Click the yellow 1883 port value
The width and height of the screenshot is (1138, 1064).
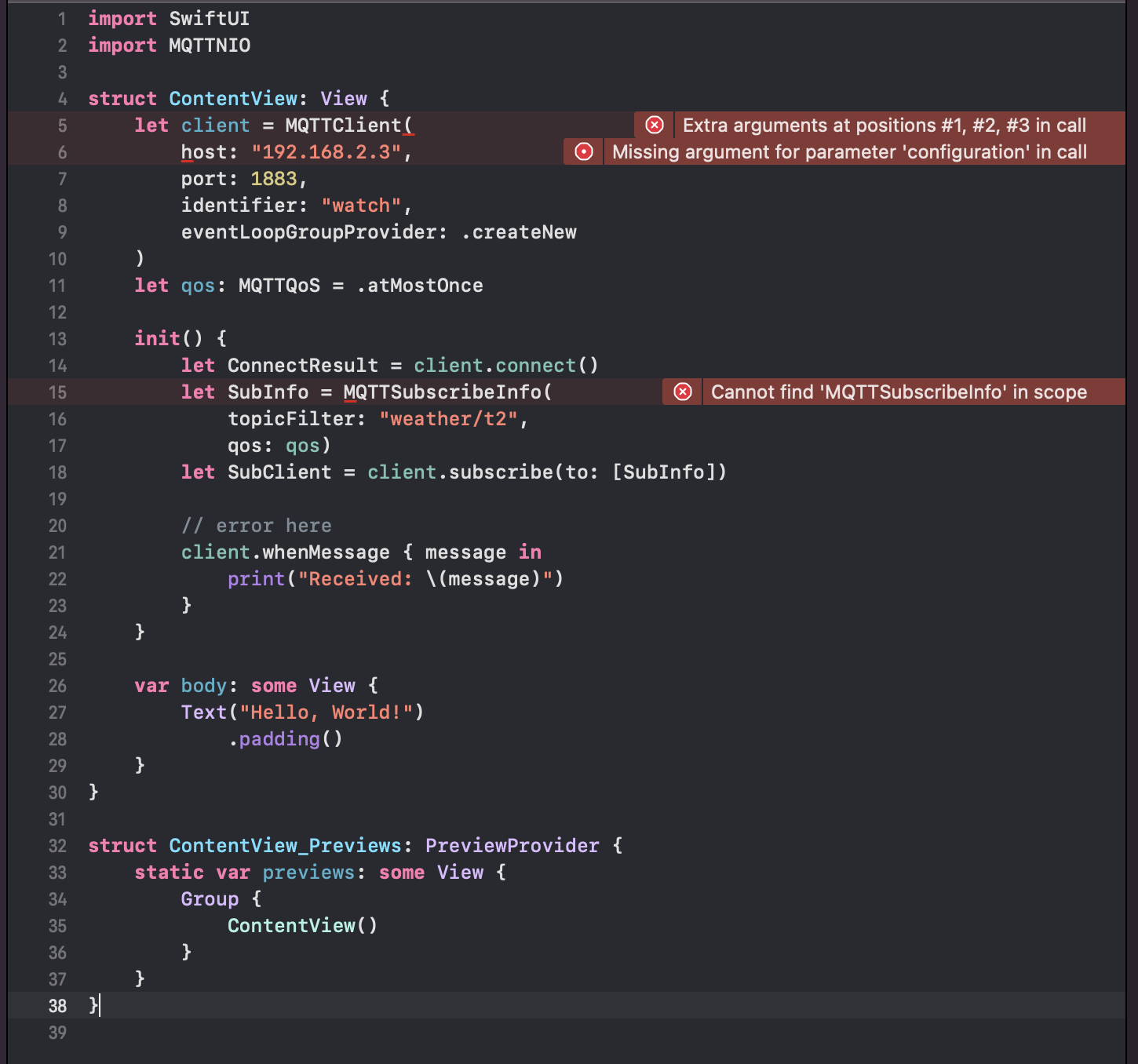273,178
